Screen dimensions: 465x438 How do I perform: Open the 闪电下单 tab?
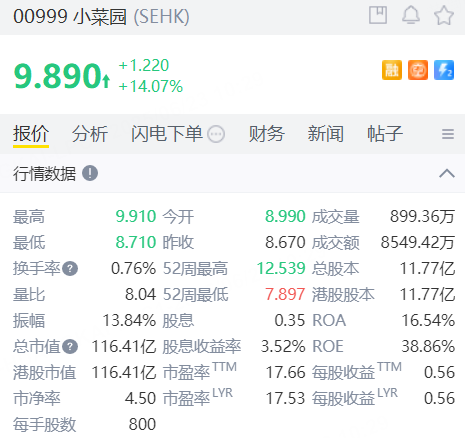[x=167, y=134]
